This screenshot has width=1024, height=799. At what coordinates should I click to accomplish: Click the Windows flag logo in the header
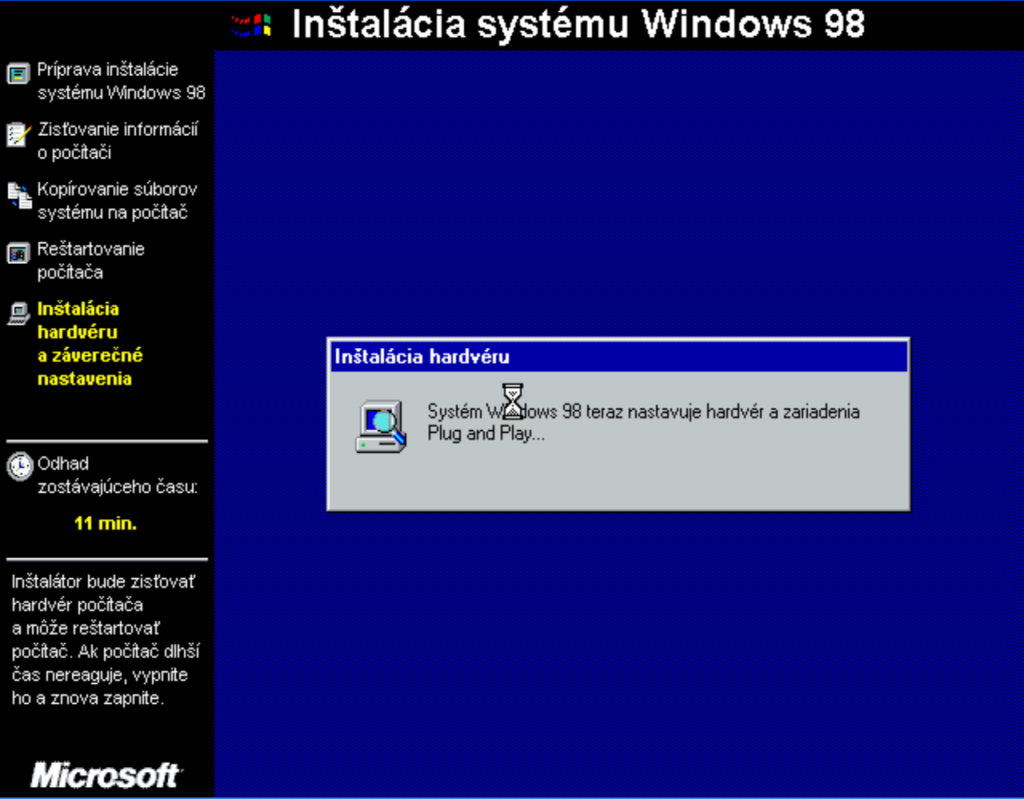[251, 25]
